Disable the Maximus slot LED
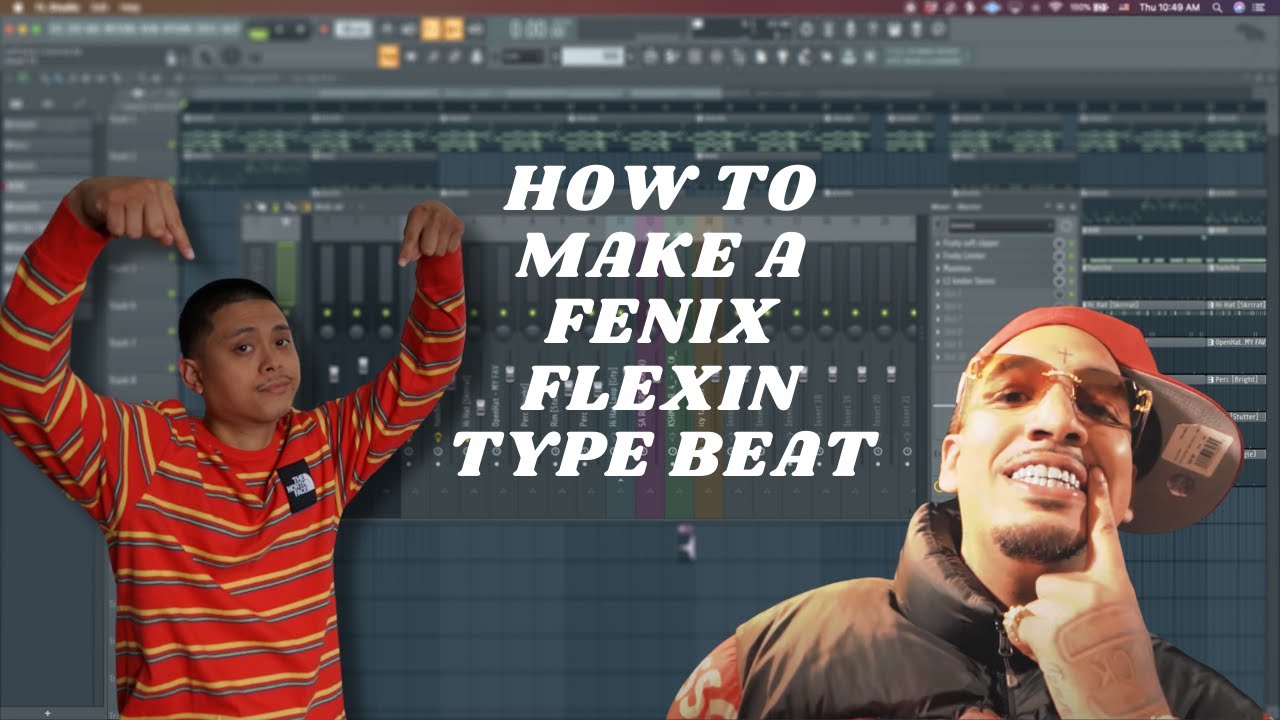This screenshot has height=720, width=1280. pos(1071,269)
